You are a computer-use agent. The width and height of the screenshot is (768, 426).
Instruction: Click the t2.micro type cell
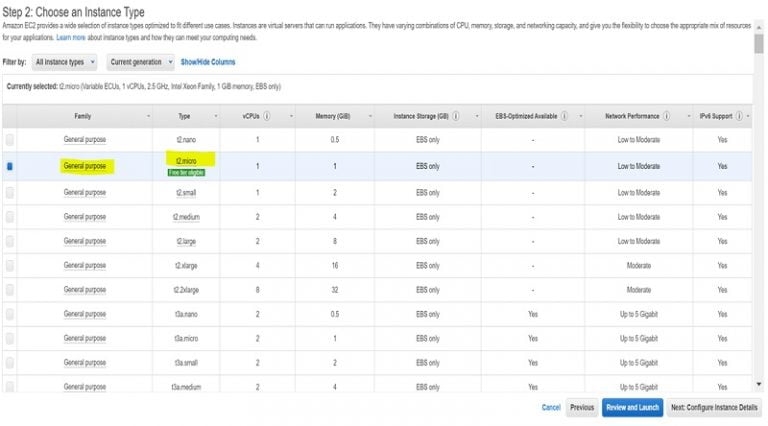tap(186, 161)
